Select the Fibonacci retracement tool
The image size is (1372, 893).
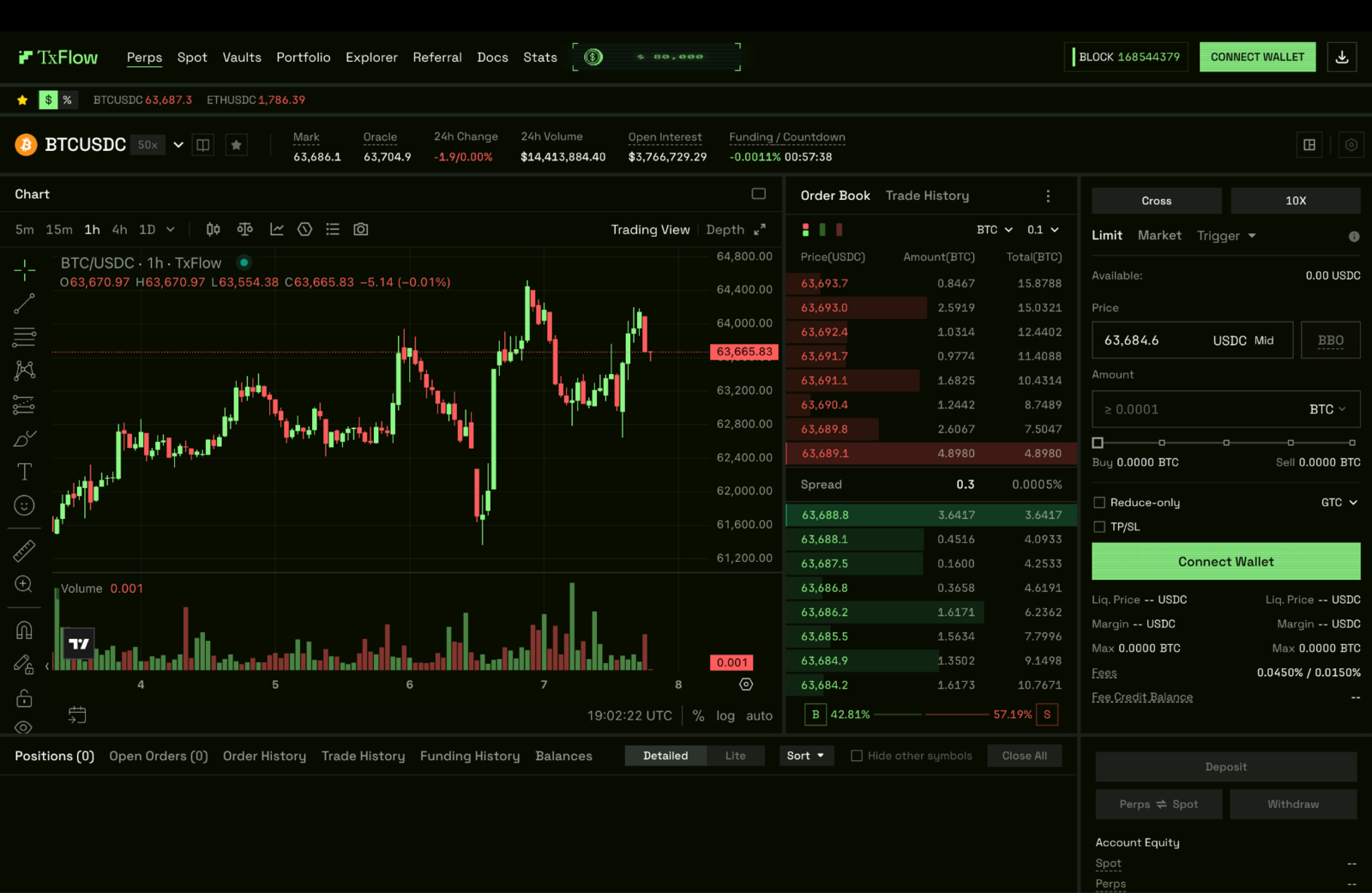click(x=24, y=336)
